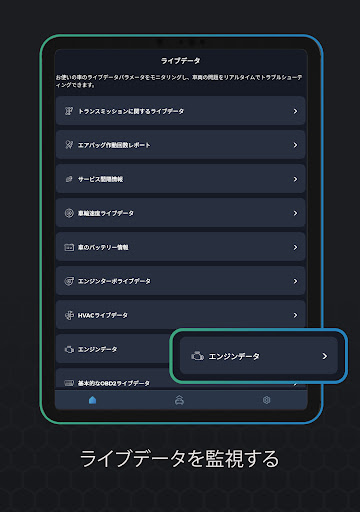
Task: Open the settings gear tab
Action: pos(266,400)
